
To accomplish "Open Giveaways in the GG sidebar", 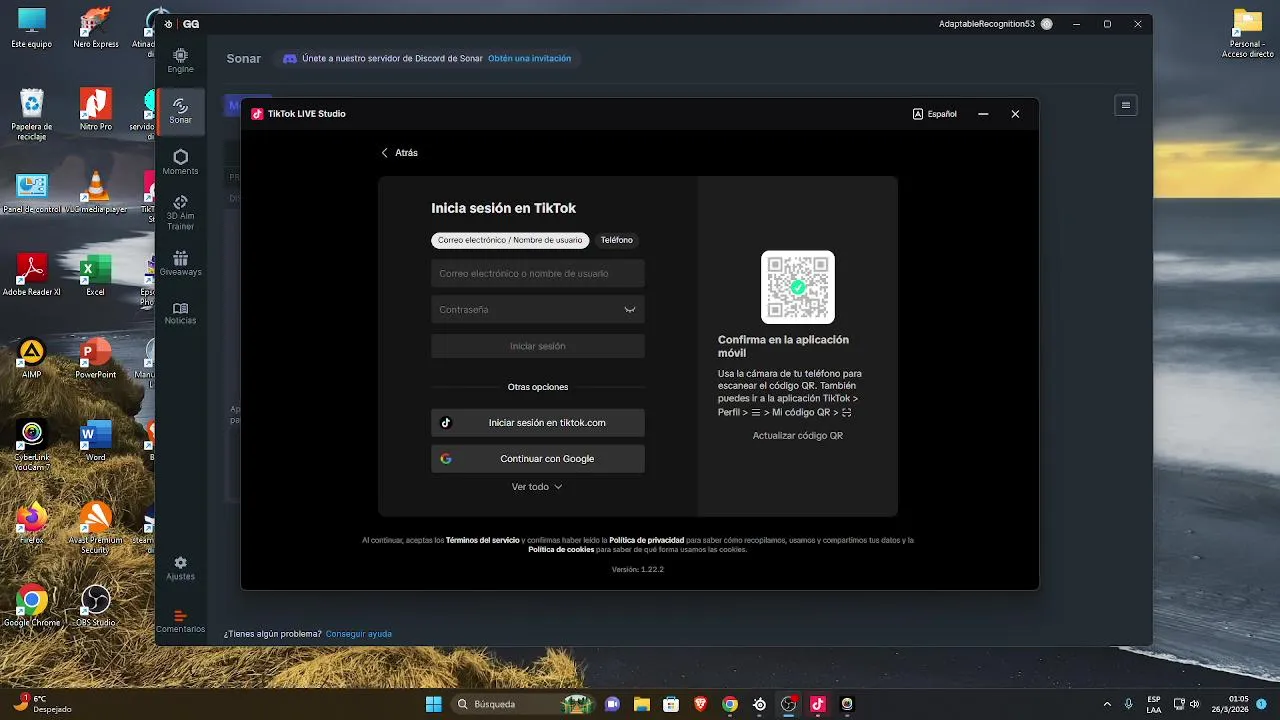I will (x=180, y=264).
